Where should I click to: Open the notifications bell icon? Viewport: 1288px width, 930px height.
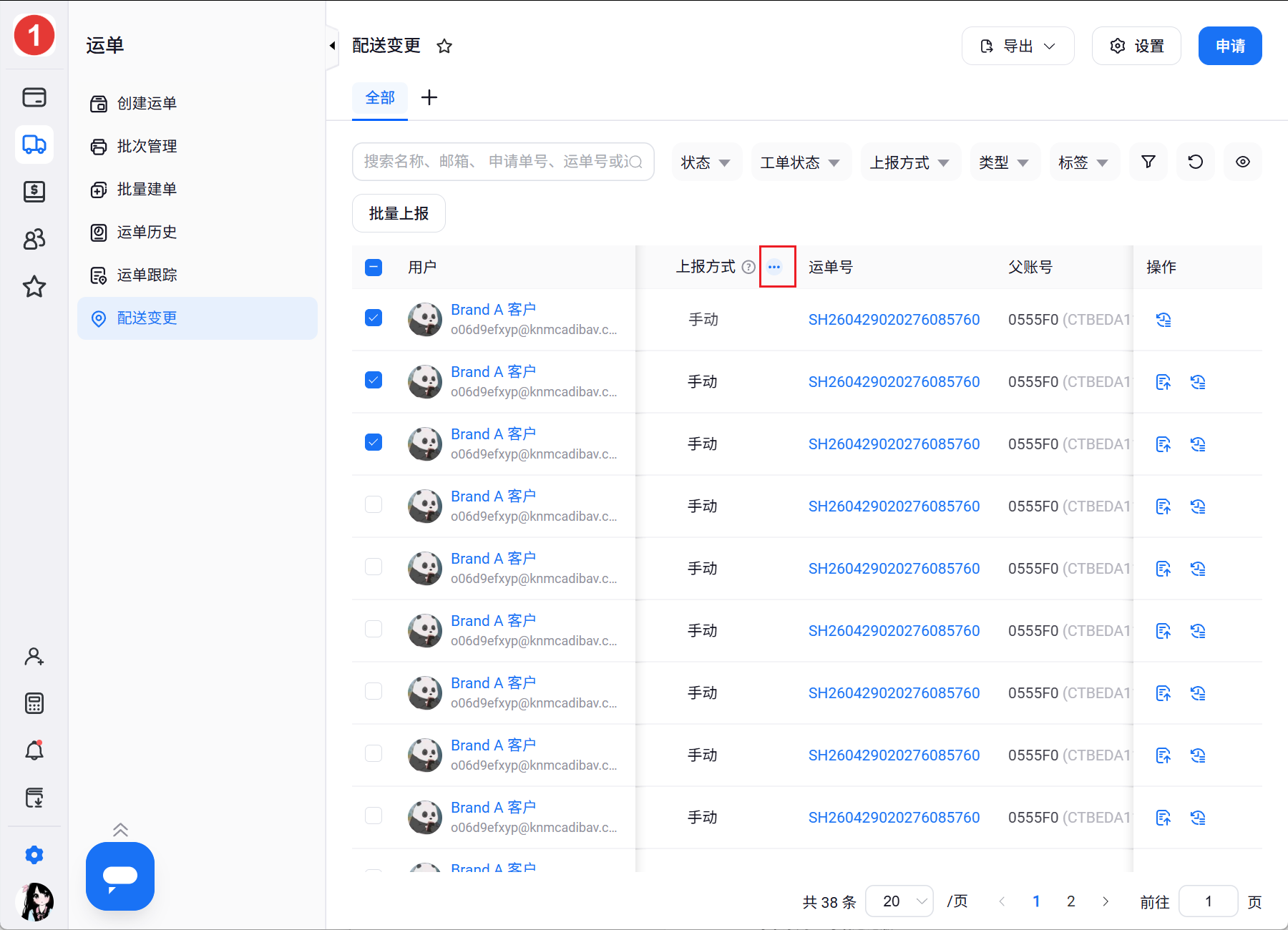[x=34, y=750]
